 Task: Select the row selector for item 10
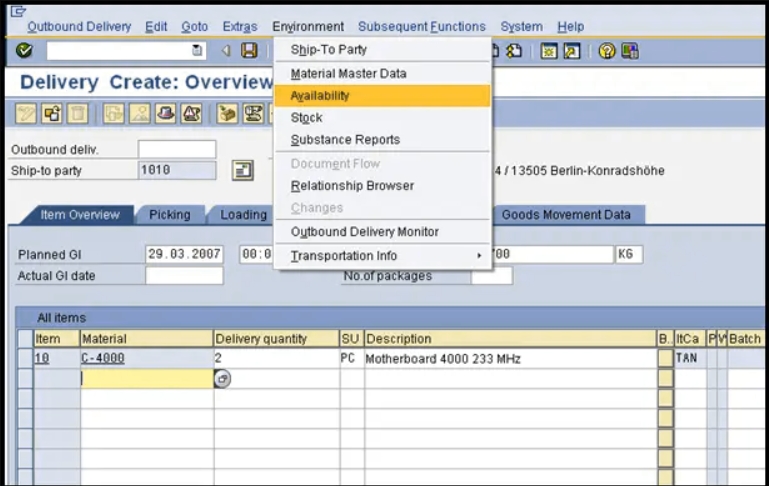(x=25, y=358)
